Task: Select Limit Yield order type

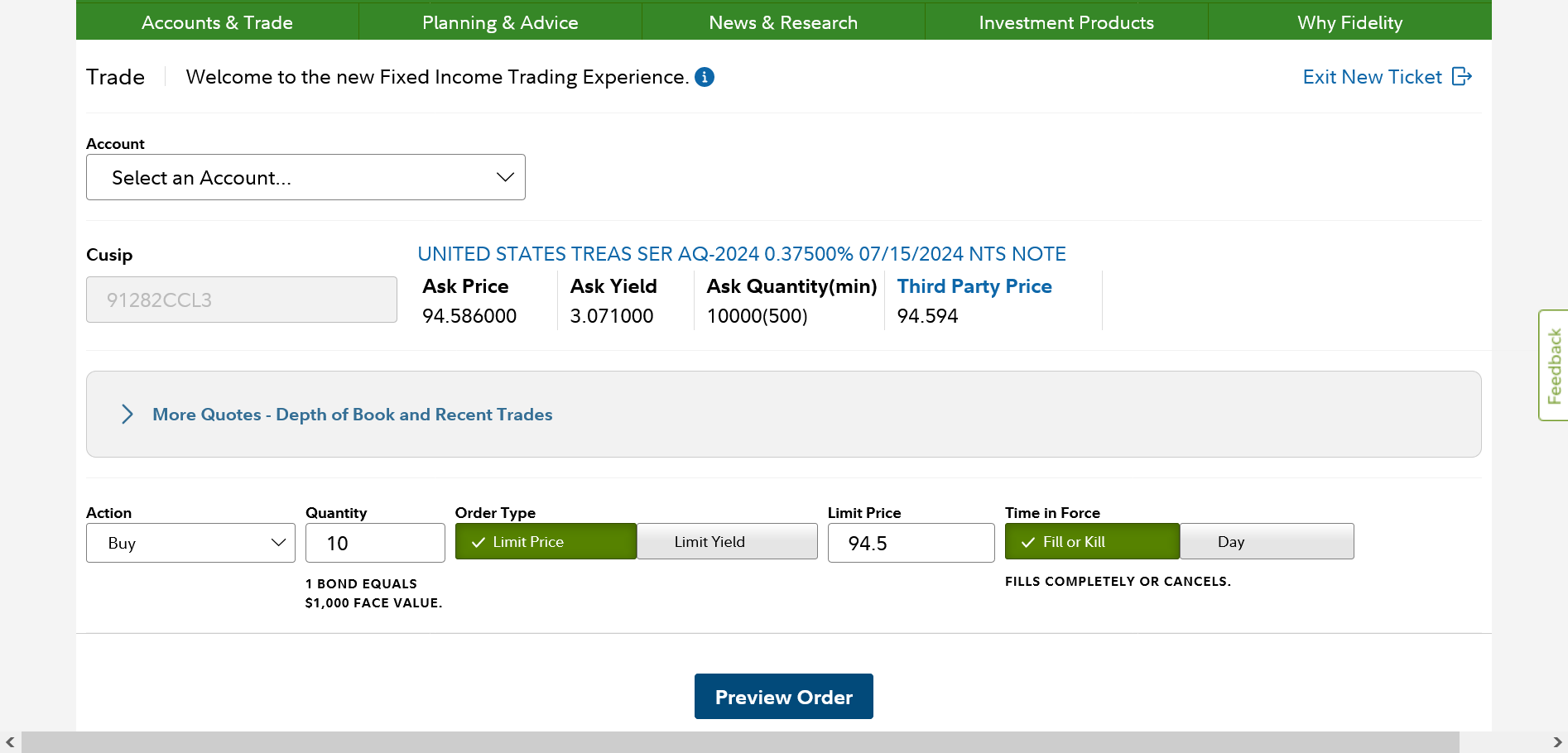Action: tap(727, 541)
